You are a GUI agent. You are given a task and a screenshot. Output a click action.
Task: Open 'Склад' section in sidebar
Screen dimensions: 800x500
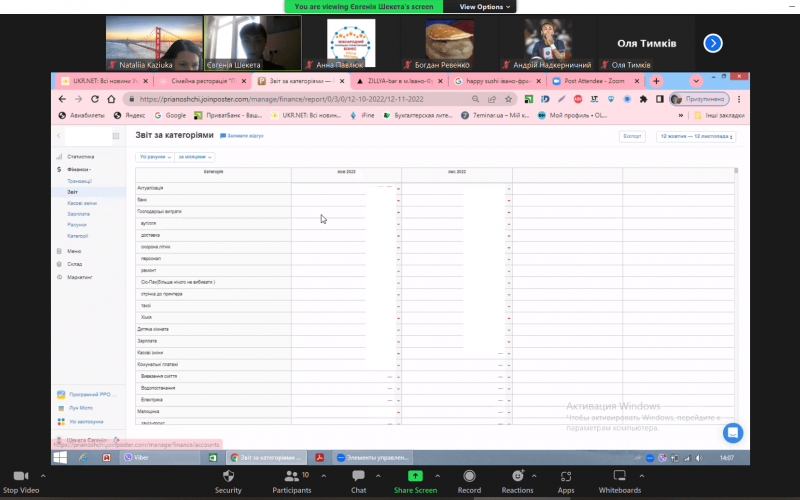tap(74, 264)
